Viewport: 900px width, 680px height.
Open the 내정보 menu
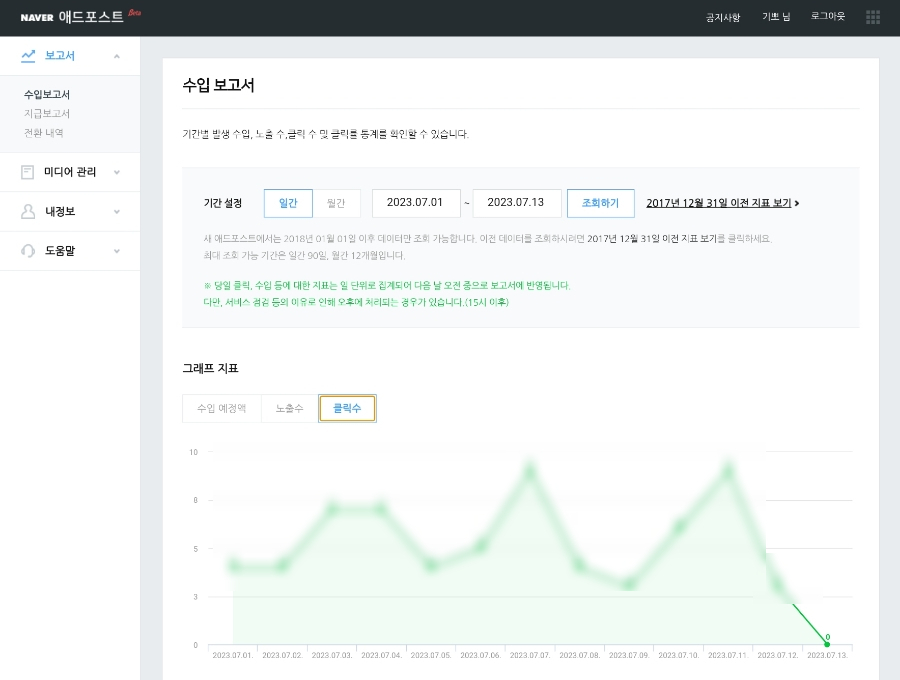click(x=70, y=212)
